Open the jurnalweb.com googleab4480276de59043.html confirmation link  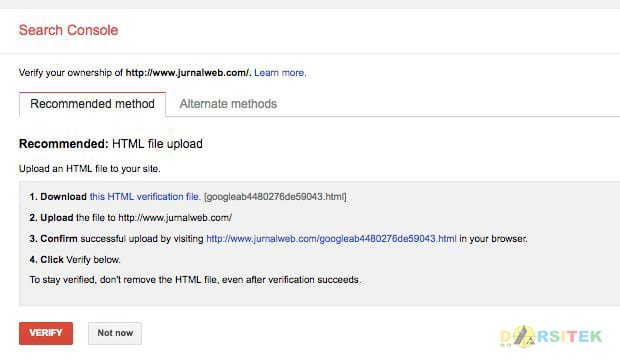331,239
